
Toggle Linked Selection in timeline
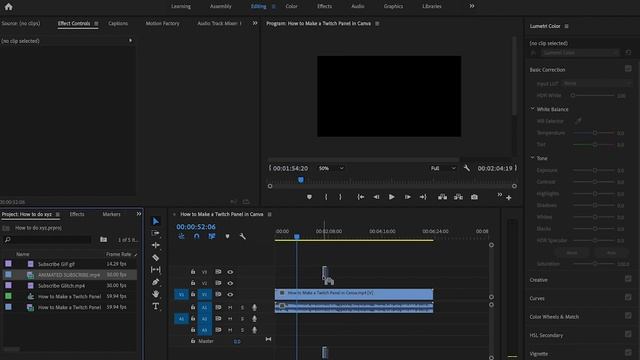coord(212,236)
